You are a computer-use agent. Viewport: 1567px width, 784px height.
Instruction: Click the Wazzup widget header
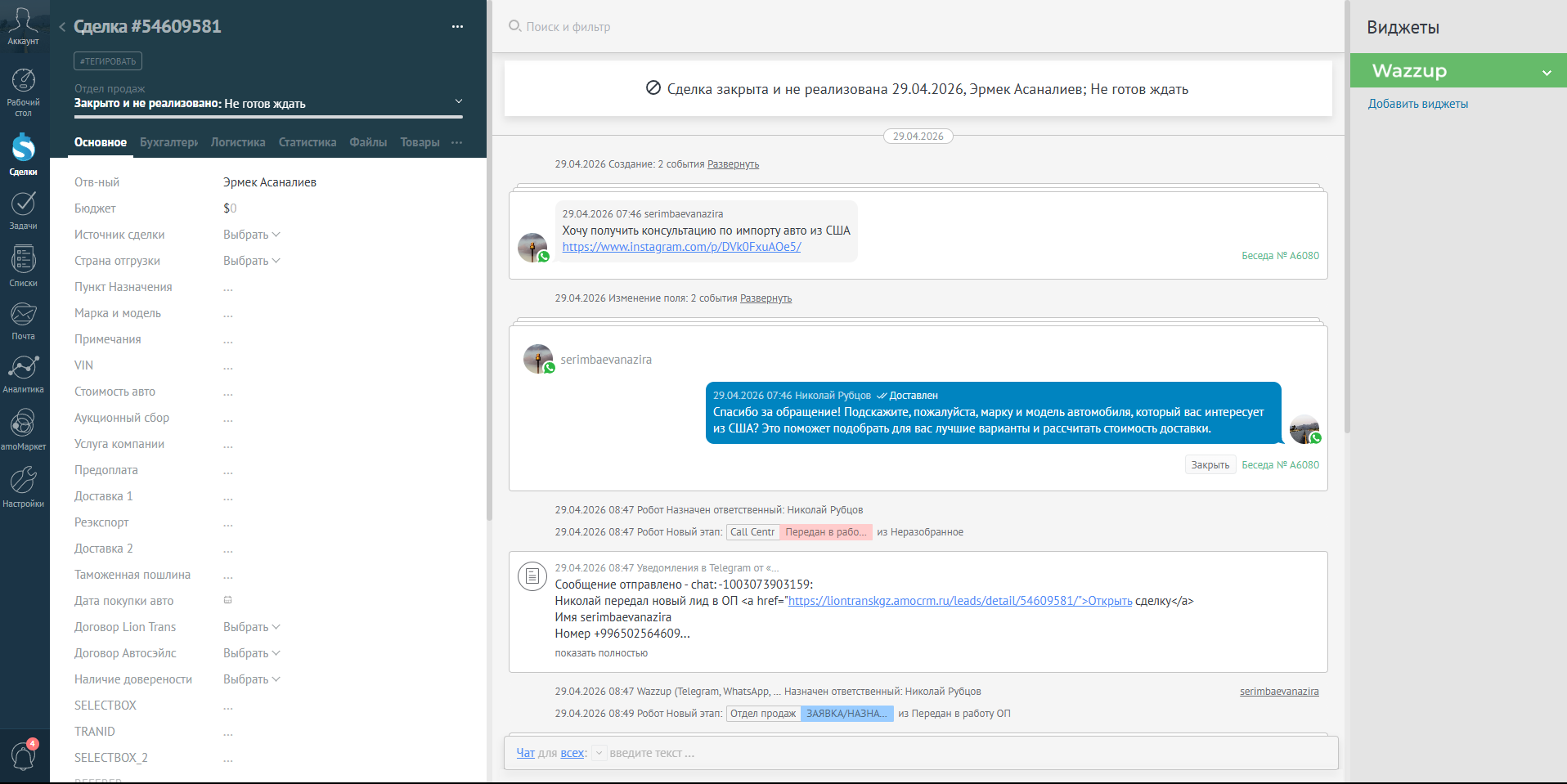point(1458,71)
